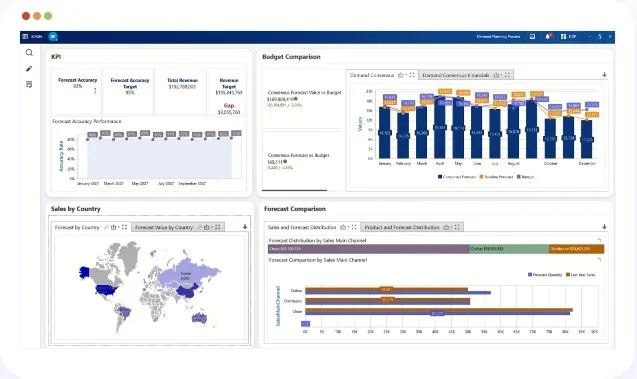Select the pencil edit icon in sidebar
The height and width of the screenshot is (379, 637).
pyautogui.click(x=29, y=69)
